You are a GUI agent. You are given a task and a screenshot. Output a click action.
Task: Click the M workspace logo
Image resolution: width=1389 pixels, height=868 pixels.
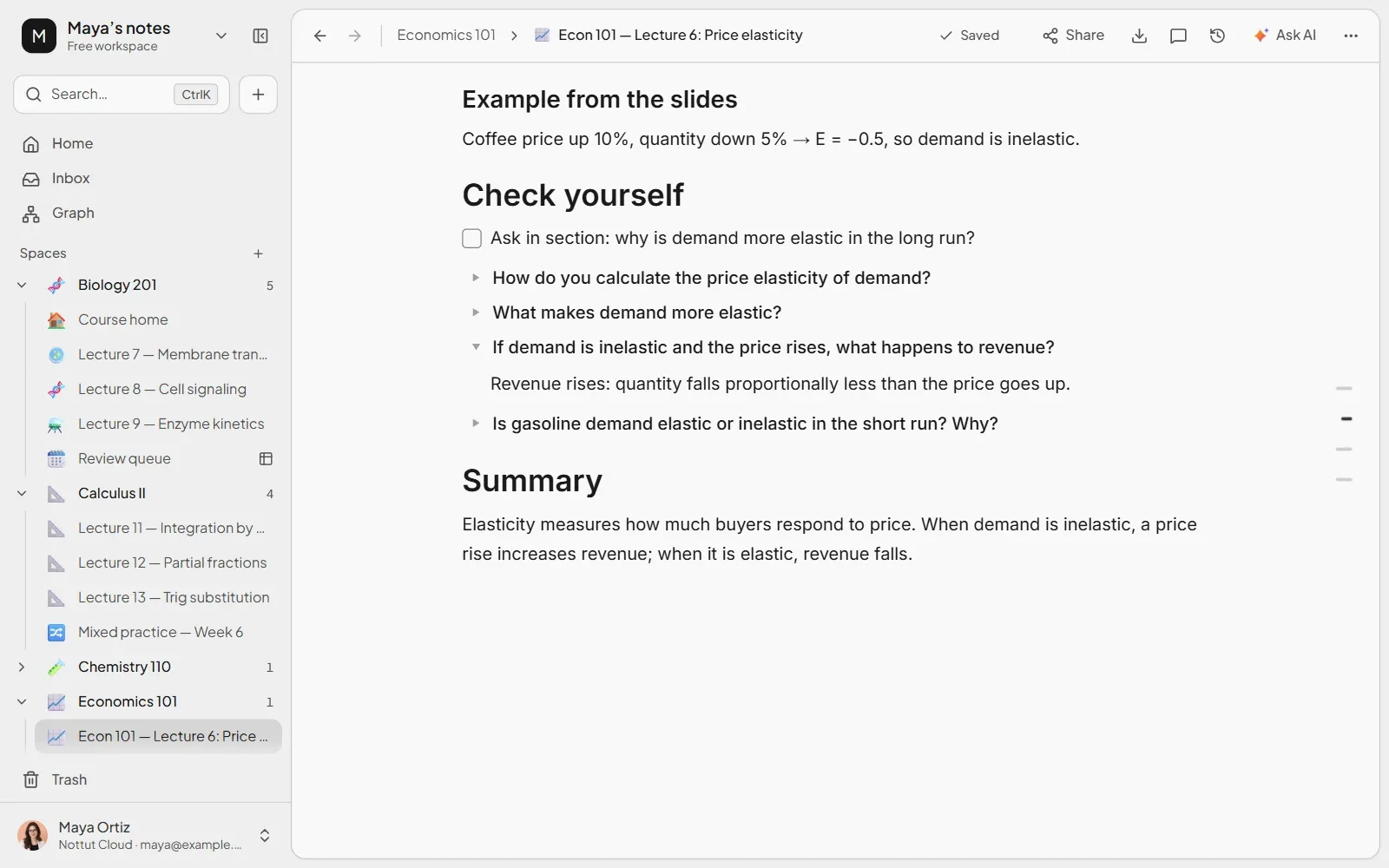pos(38,36)
